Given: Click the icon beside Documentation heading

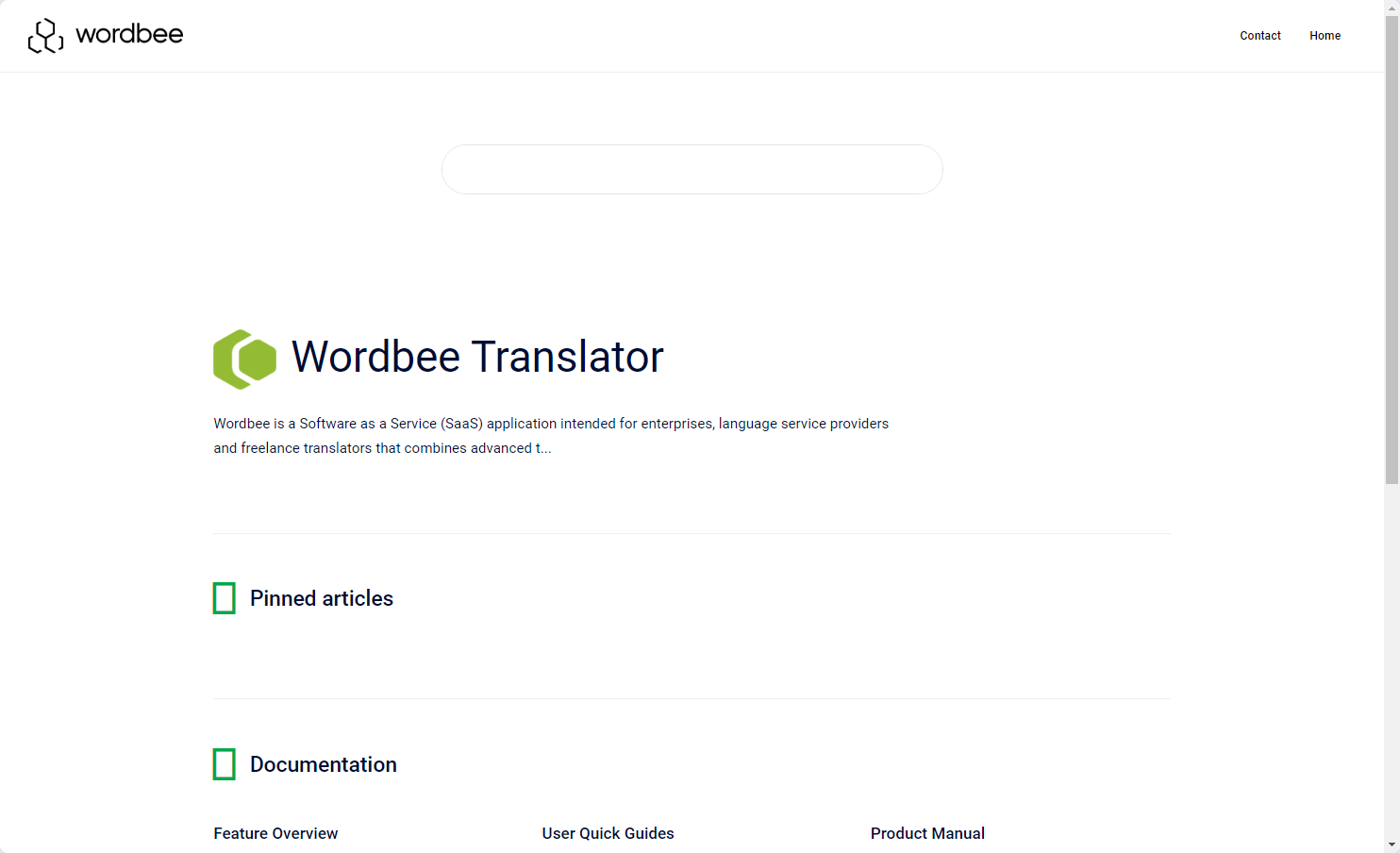Looking at the screenshot, I should pyautogui.click(x=225, y=764).
